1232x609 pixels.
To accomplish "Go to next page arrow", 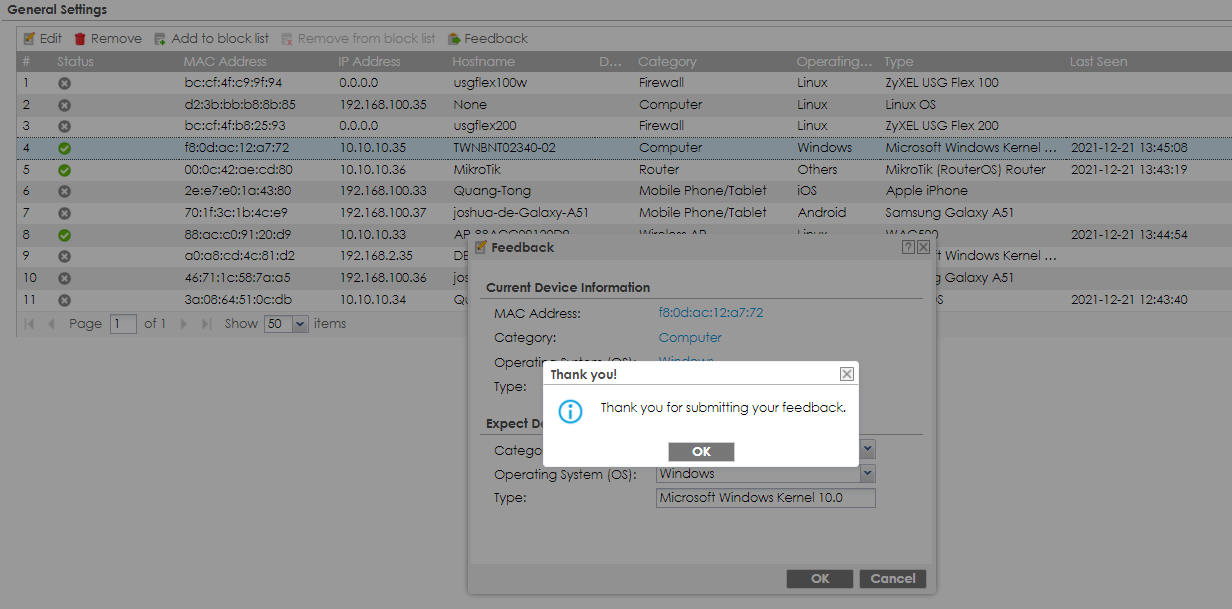I will 184,324.
